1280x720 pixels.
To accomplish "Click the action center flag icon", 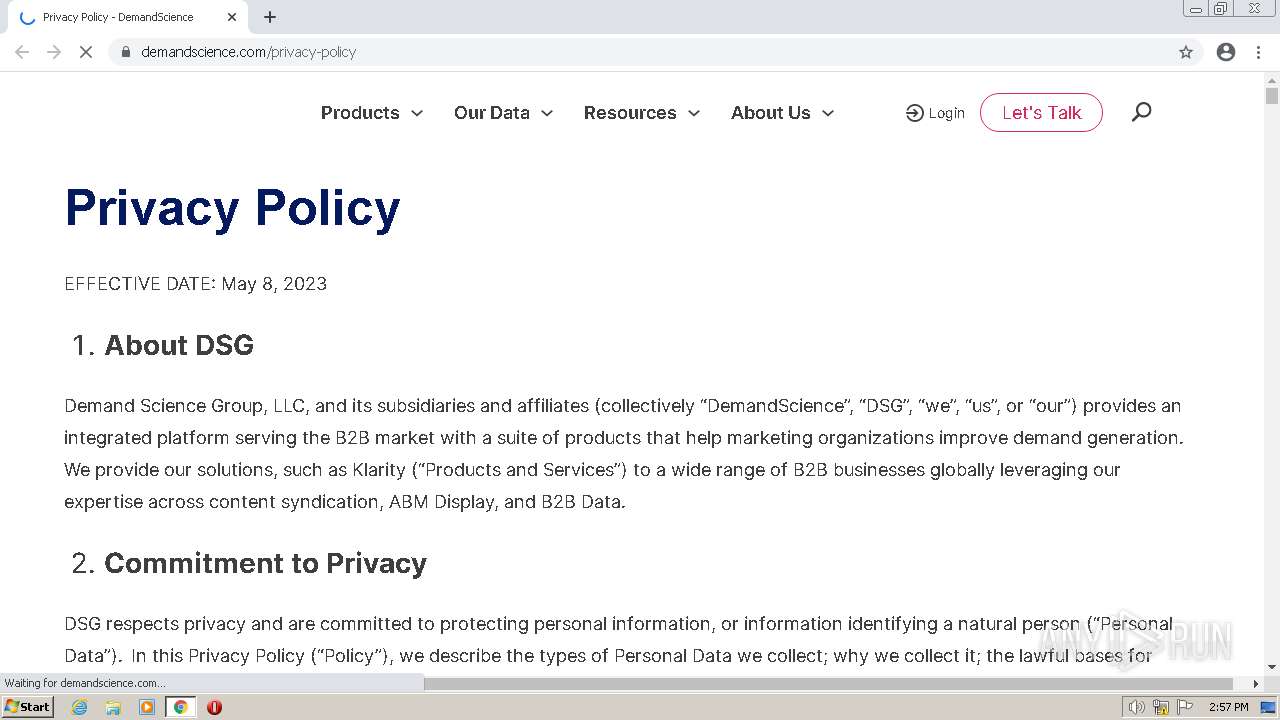I will pyautogui.click(x=1185, y=707).
